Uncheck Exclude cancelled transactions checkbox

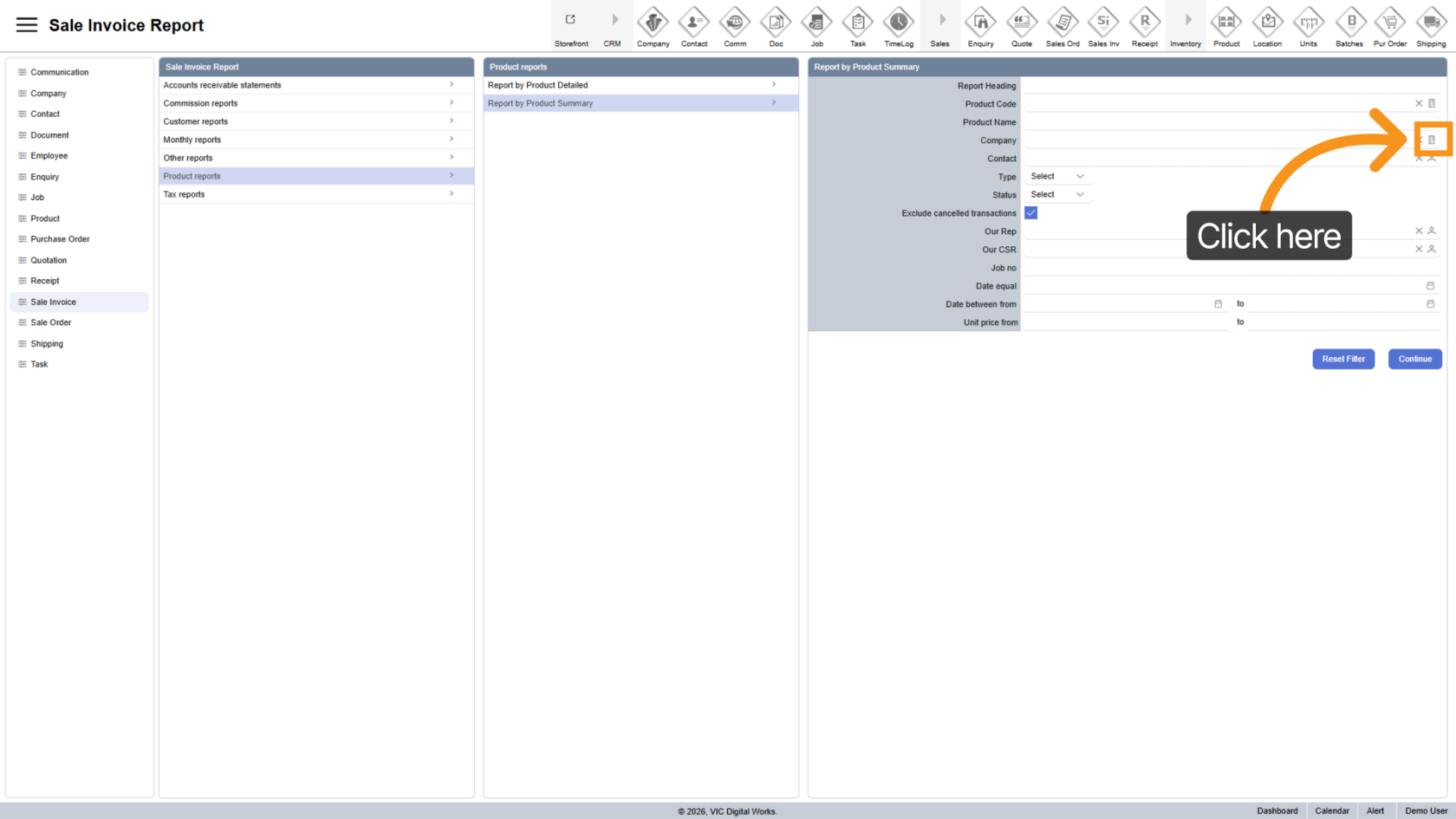[1031, 213]
